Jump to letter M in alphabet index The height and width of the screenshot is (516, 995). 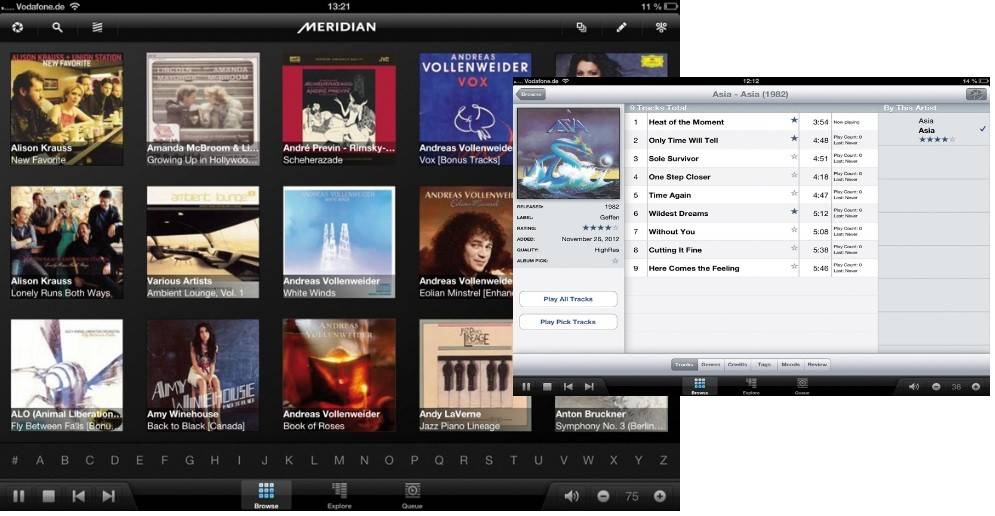[339, 460]
